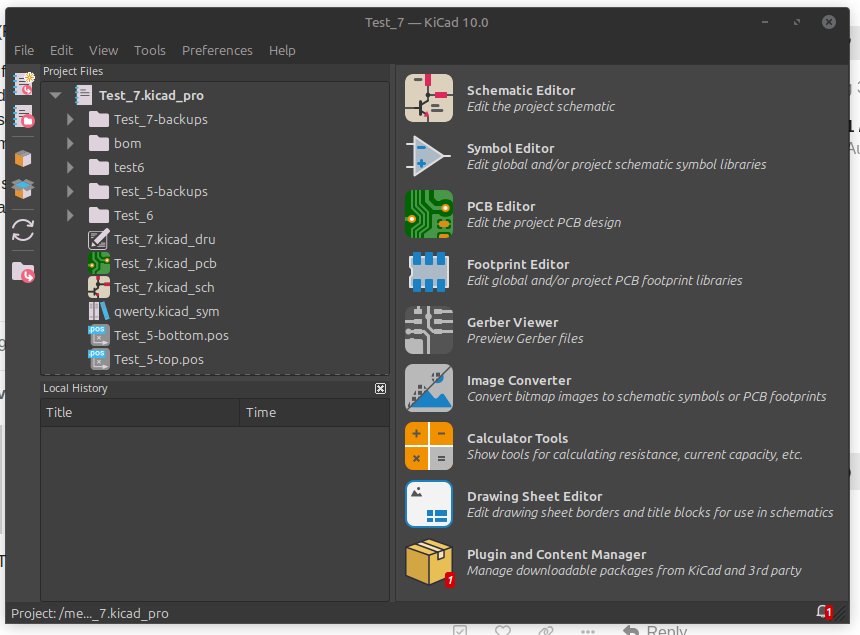Expand the Test_5-backups folder
The height and width of the screenshot is (635, 860).
pyautogui.click(x=70, y=191)
